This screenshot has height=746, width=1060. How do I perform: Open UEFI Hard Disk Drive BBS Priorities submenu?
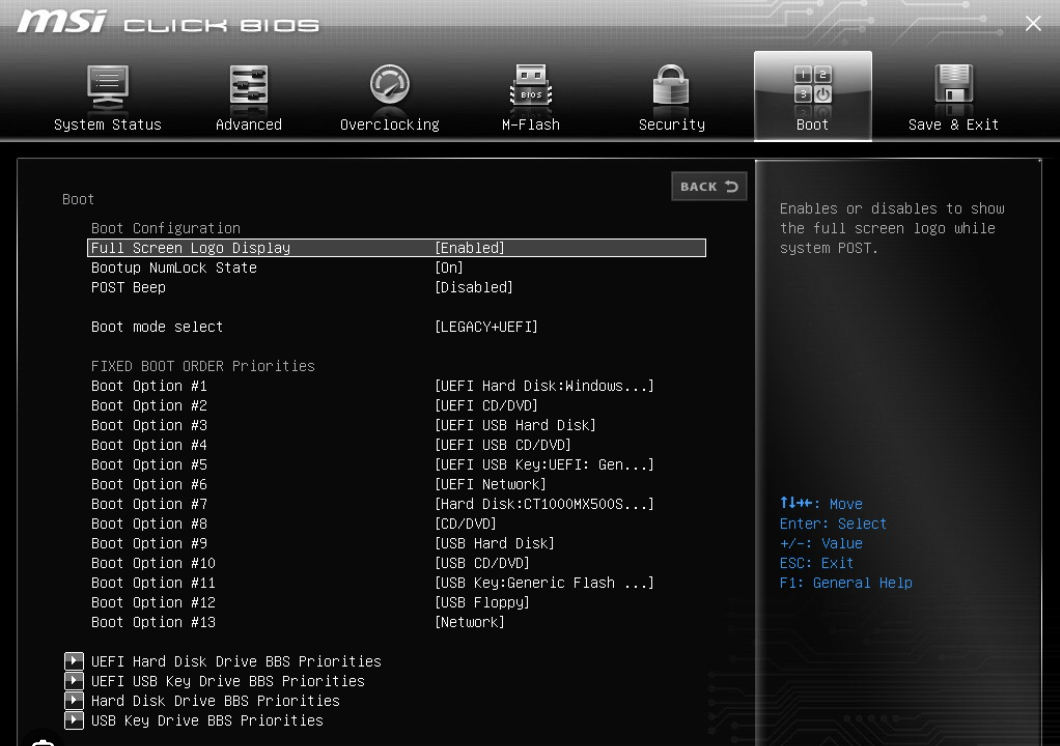click(x=236, y=662)
